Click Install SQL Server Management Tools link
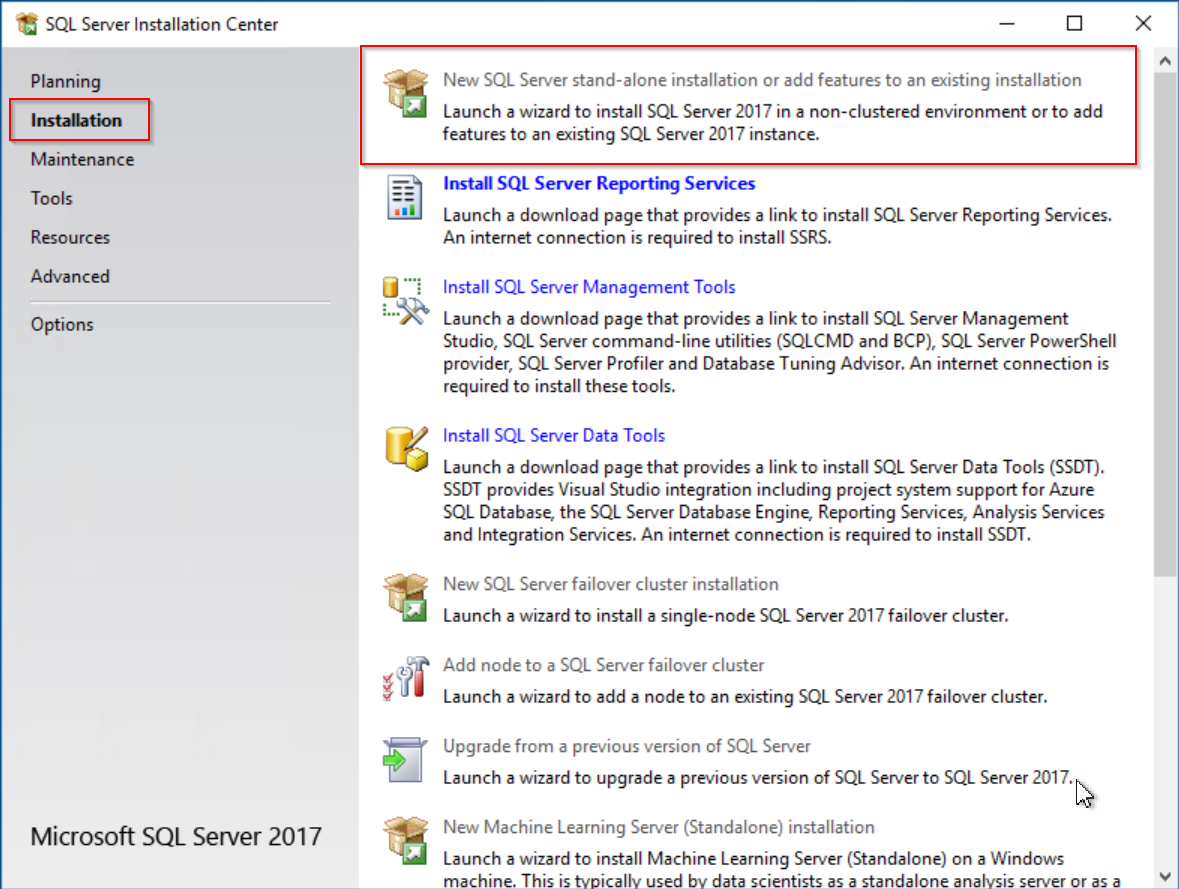This screenshot has height=889, width=1179. point(589,287)
